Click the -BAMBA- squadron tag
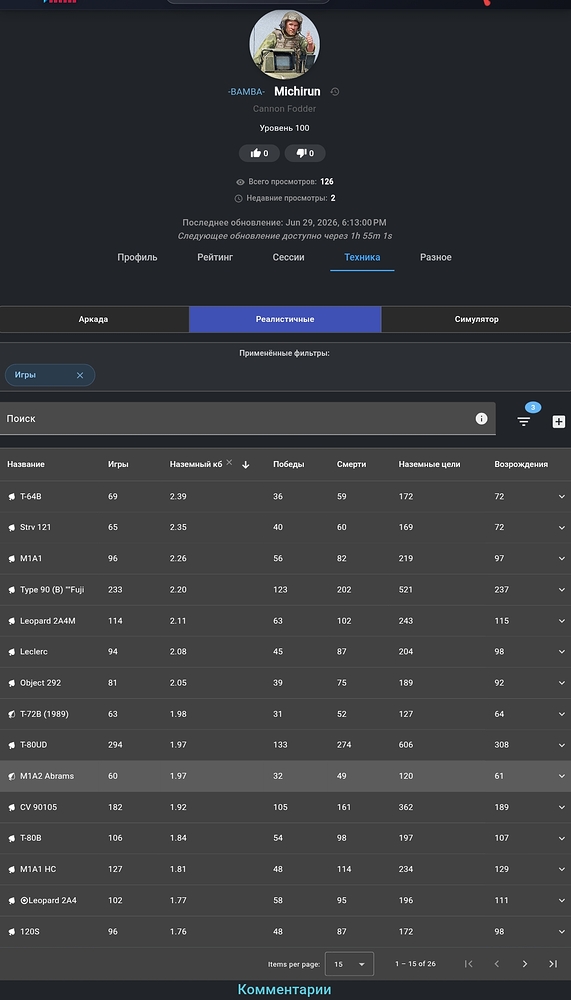571x1000 pixels. 246,92
